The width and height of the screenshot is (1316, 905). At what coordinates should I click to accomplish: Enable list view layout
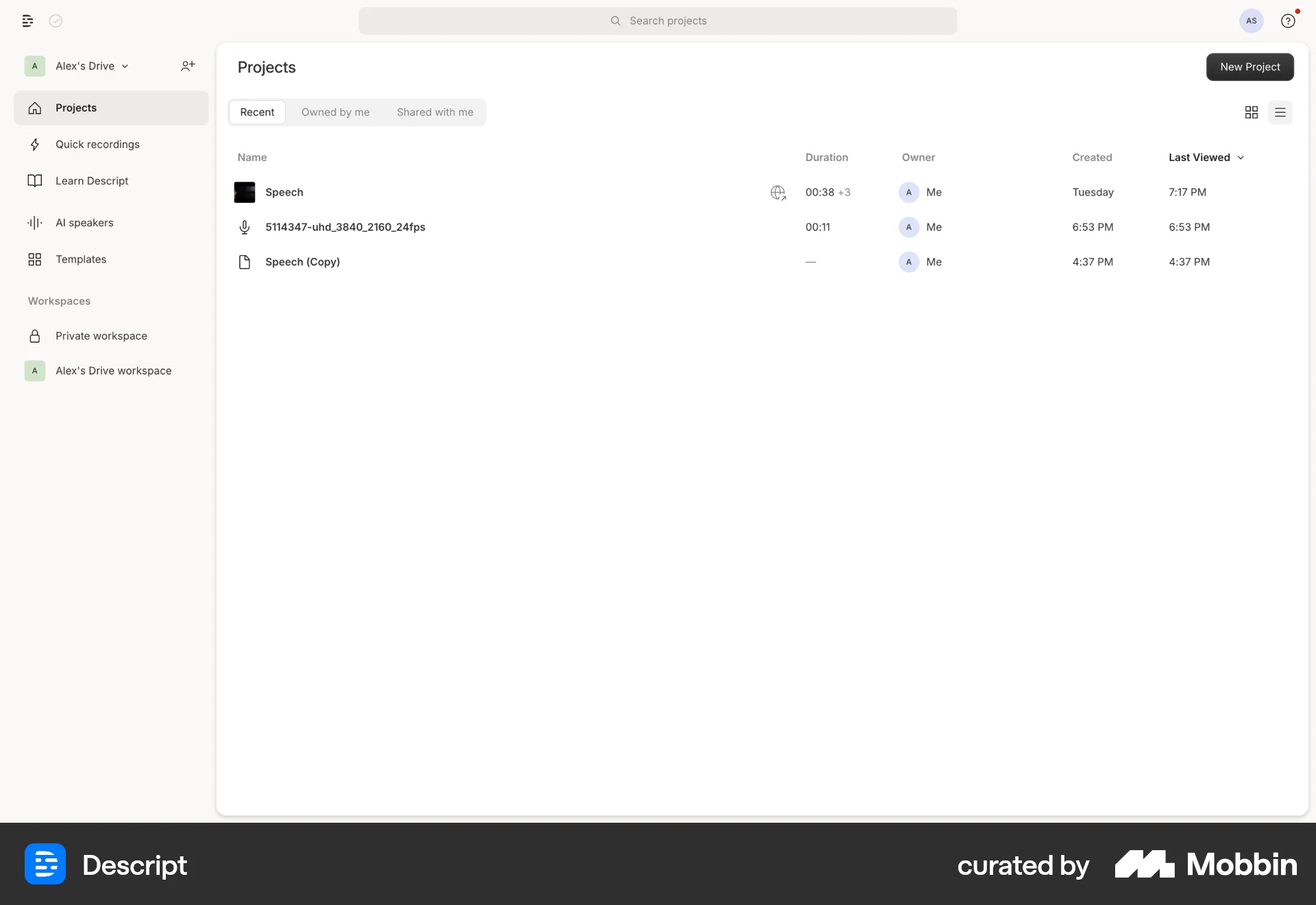click(x=1280, y=112)
